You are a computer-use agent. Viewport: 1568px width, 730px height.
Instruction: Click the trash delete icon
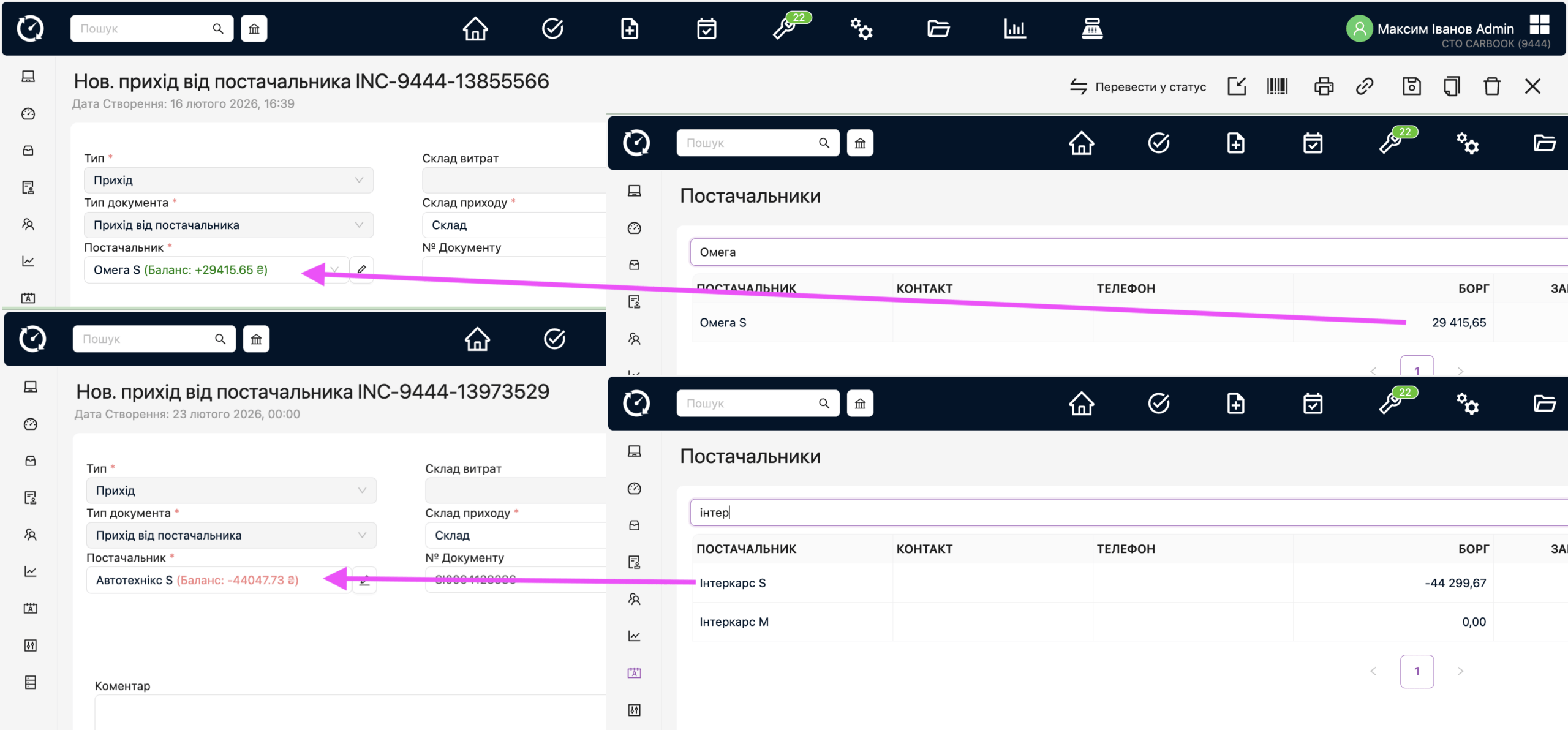1492,86
